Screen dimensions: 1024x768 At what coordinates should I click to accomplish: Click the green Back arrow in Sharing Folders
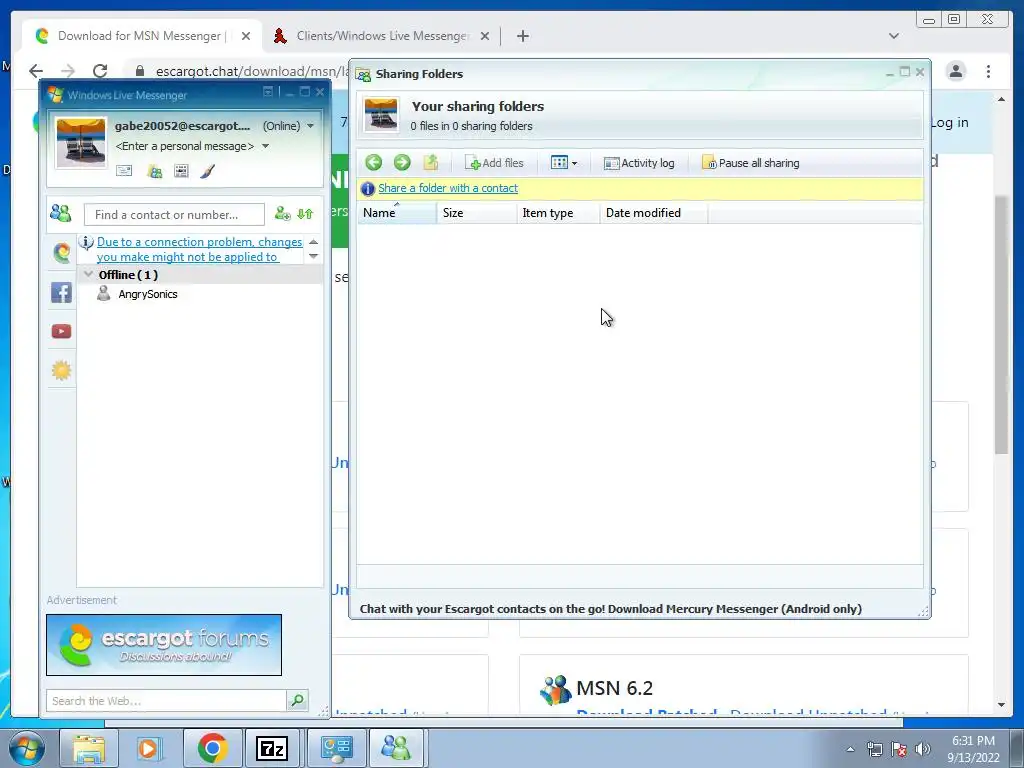[x=373, y=163]
